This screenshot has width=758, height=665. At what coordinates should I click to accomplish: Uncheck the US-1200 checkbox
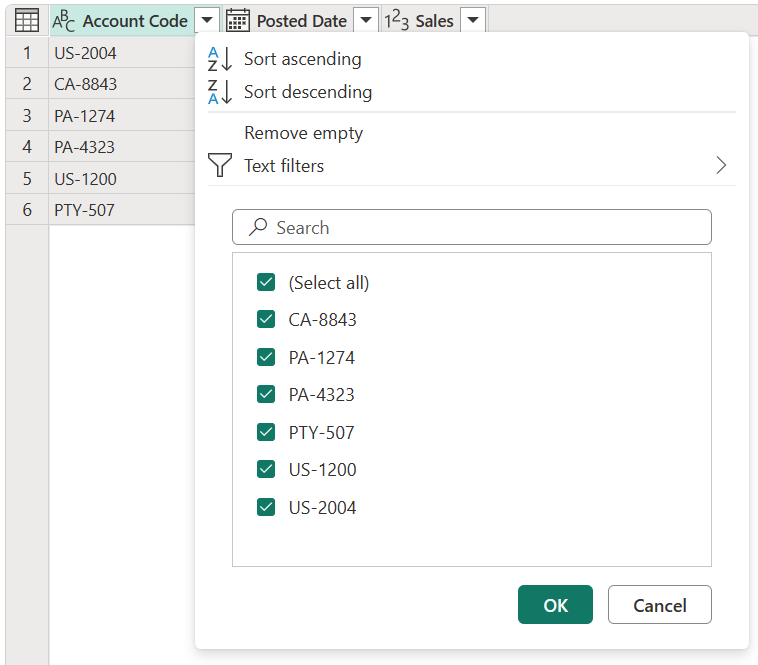pyautogui.click(x=266, y=469)
